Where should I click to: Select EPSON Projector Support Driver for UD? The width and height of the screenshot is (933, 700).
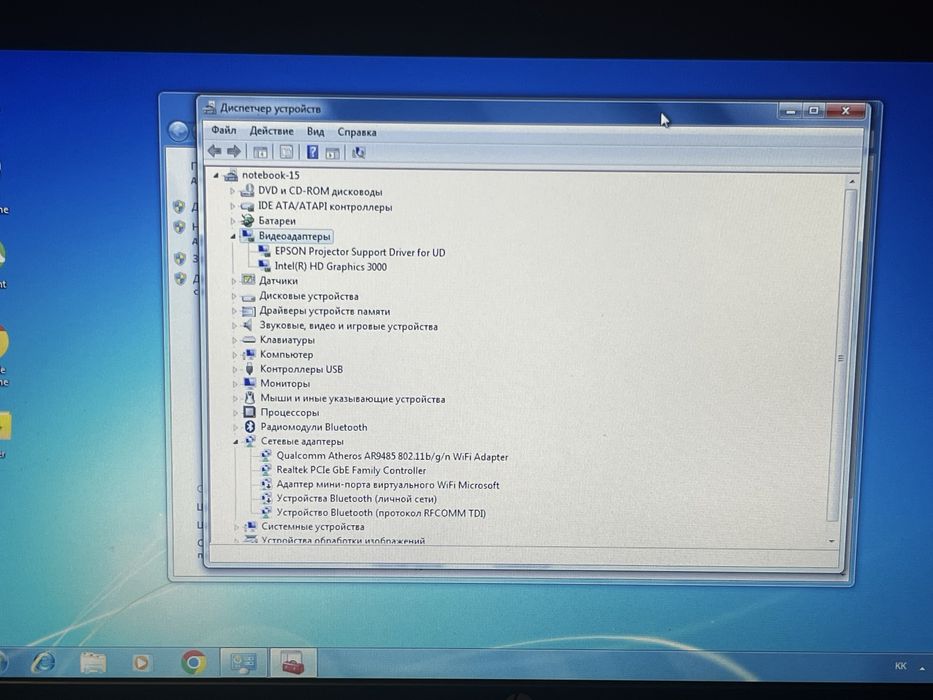click(359, 252)
